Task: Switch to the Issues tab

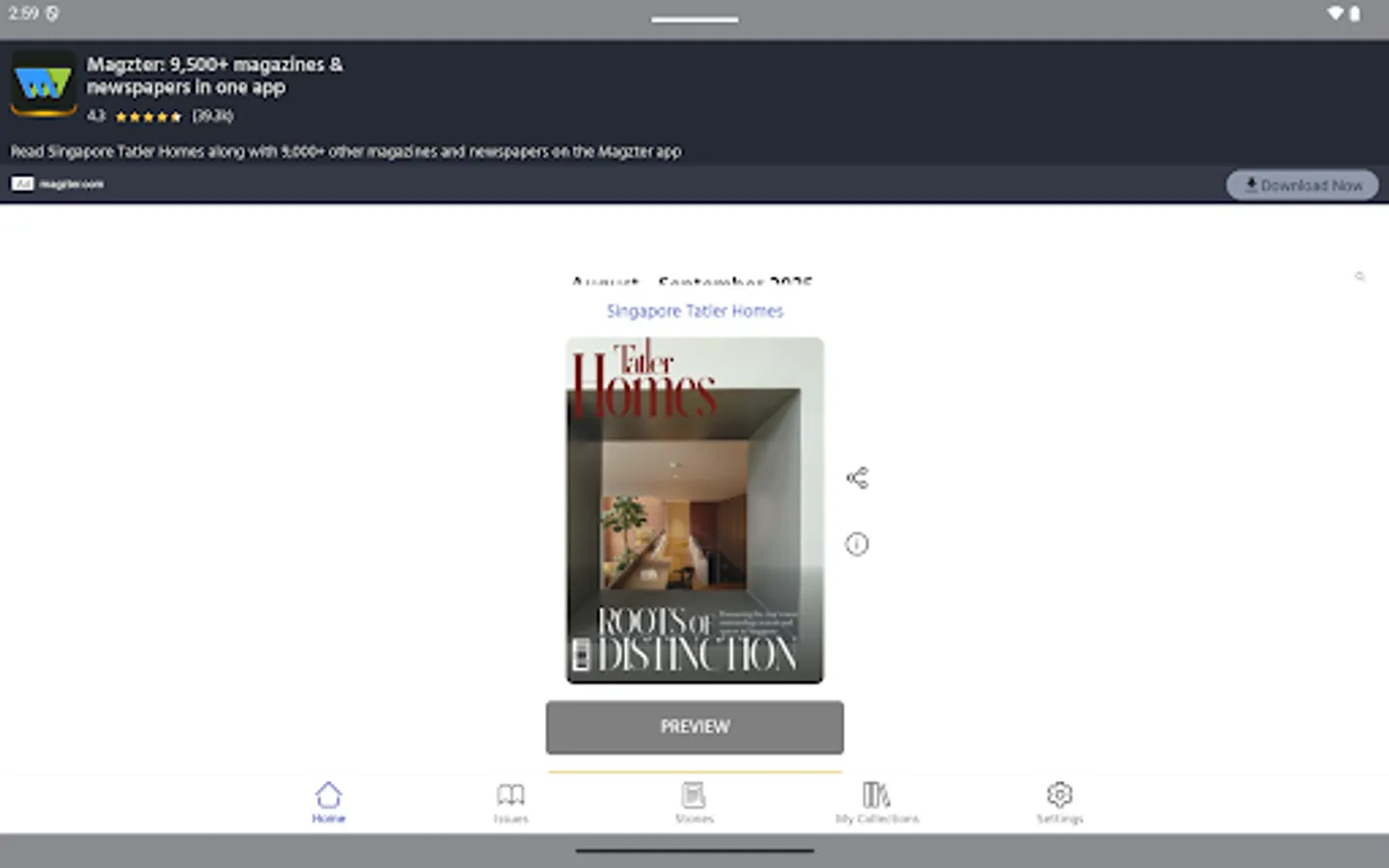Action: coord(511,800)
